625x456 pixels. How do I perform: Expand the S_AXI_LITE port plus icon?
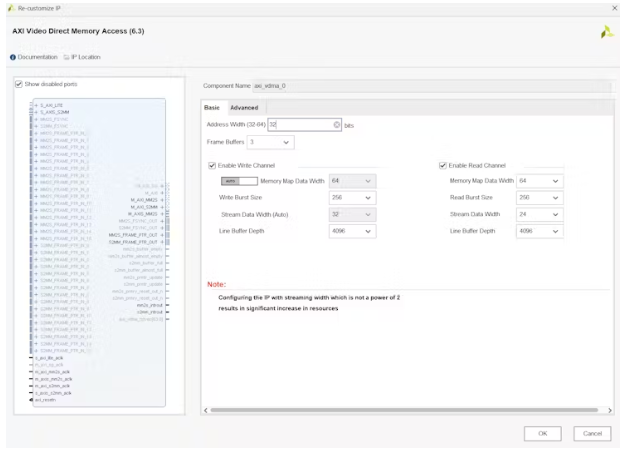point(35,105)
